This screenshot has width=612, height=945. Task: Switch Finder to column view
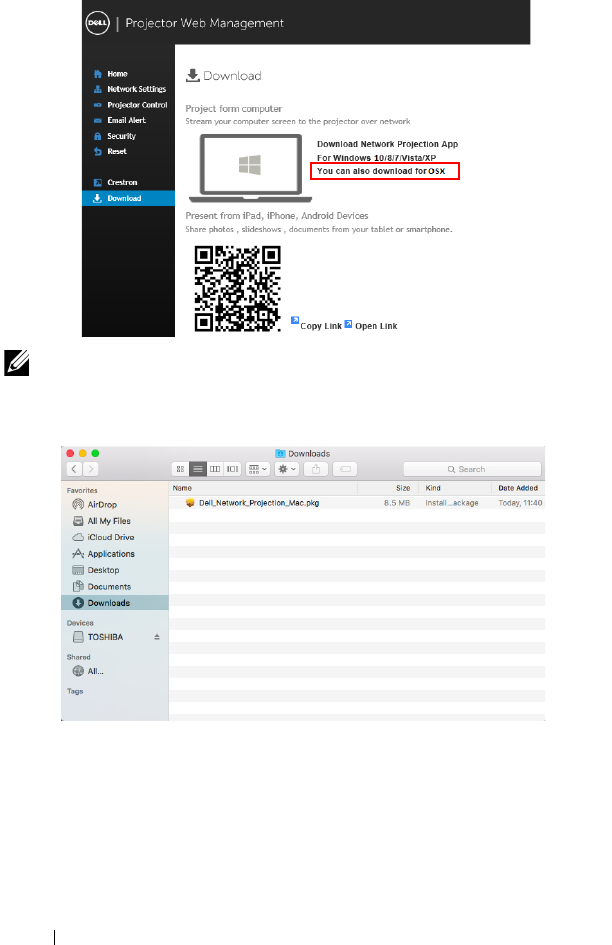215,469
